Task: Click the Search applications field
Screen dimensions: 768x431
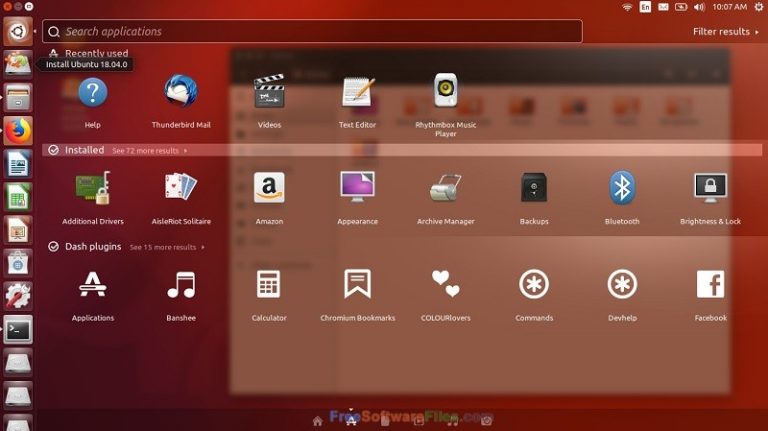Action: point(312,31)
